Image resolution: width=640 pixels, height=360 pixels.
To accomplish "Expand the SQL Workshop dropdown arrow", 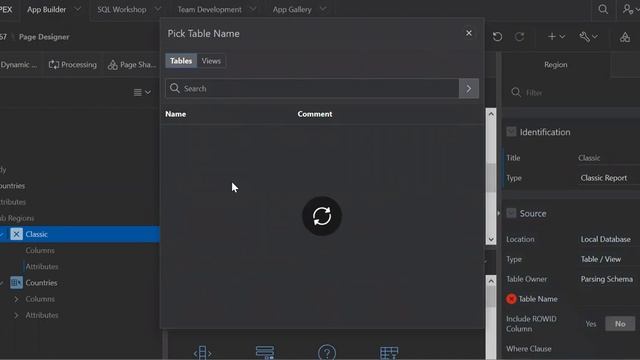I will coord(158,9).
